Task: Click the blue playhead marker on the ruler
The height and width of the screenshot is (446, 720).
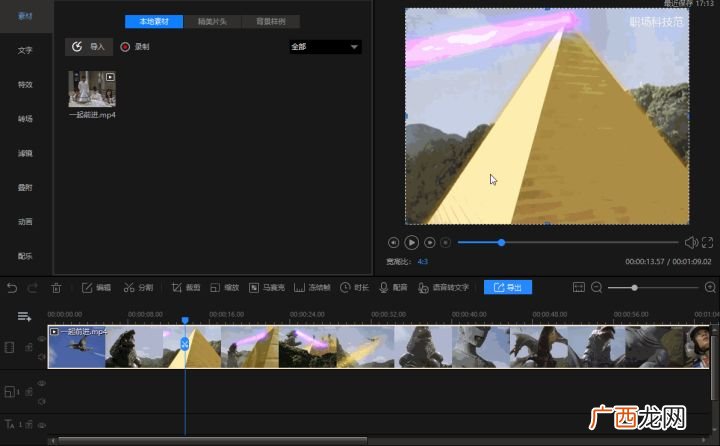Action: point(185,320)
